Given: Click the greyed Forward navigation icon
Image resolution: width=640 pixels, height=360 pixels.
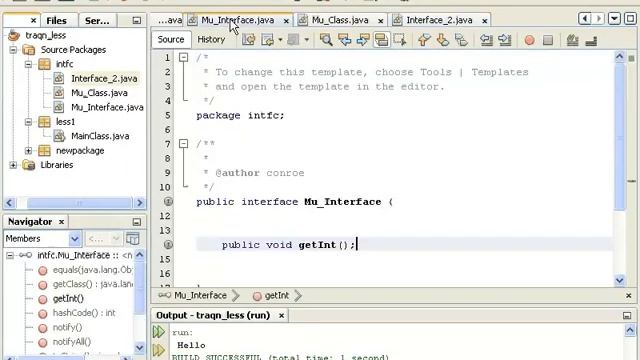Looking at the screenshot, I should pos(293,40).
